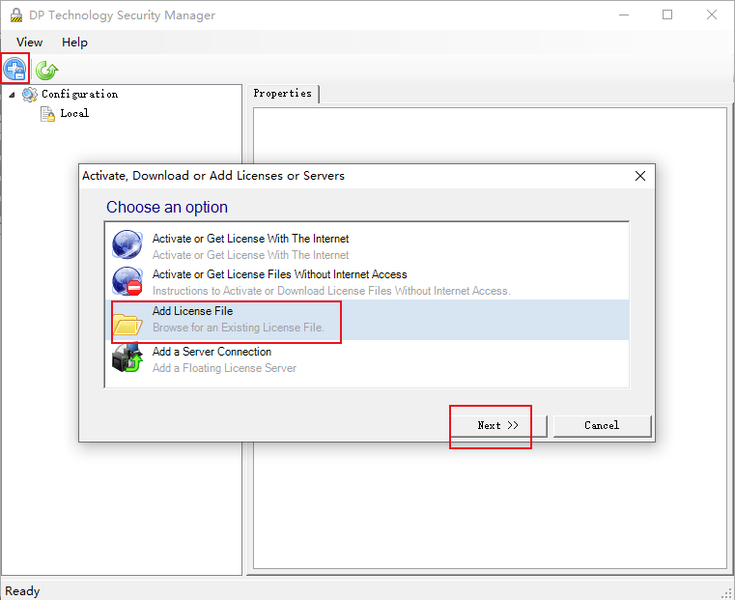Viewport: 735px width, 600px height.
Task: Open the View menu
Action: point(29,42)
